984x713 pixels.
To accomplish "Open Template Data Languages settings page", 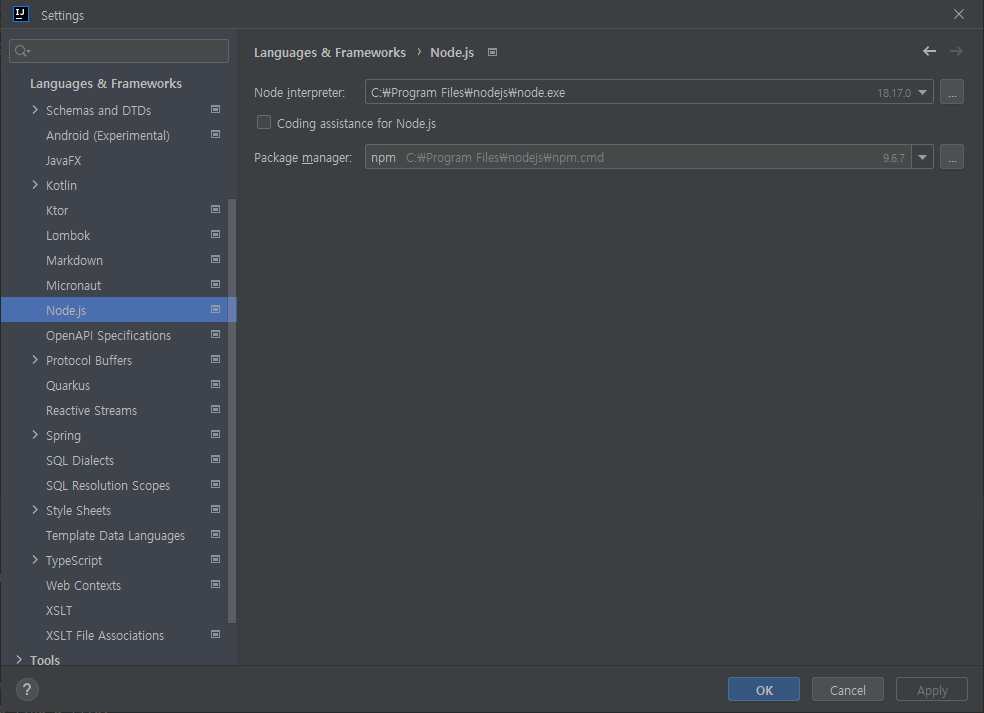I will pyautogui.click(x=115, y=535).
